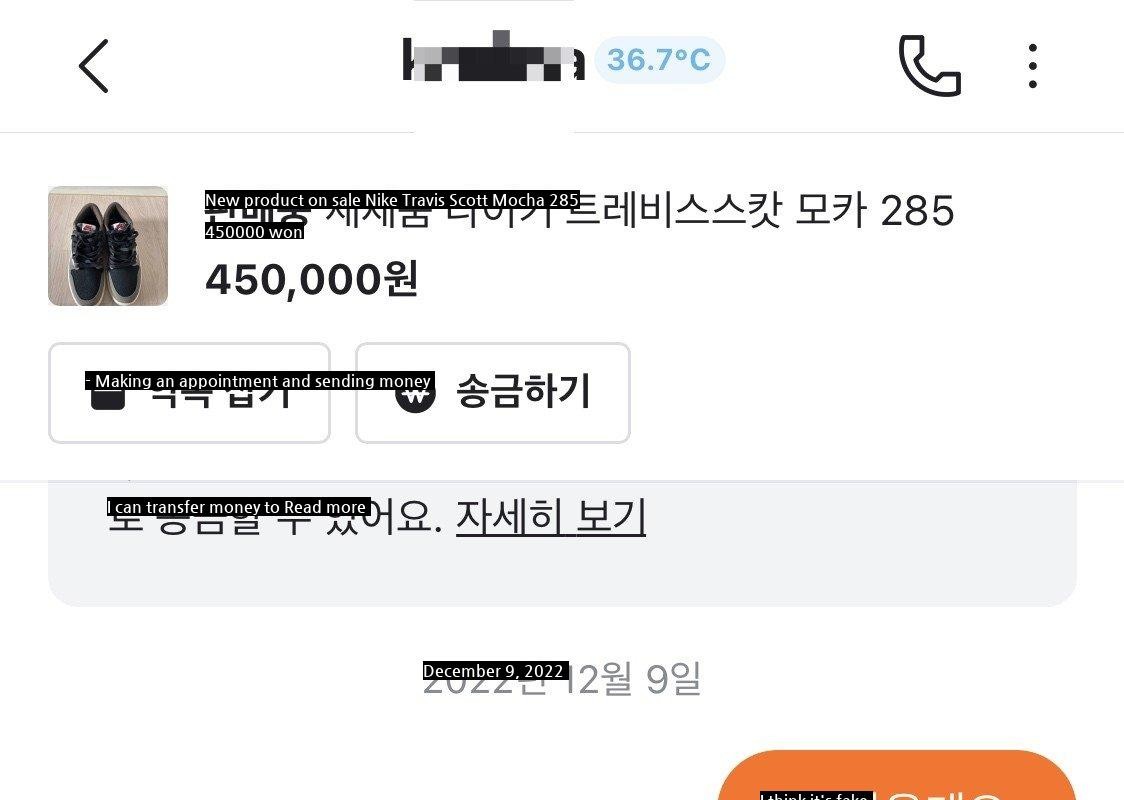The image size is (1124, 800).
Task: Click the 송금하기 send money button
Action: pos(492,393)
